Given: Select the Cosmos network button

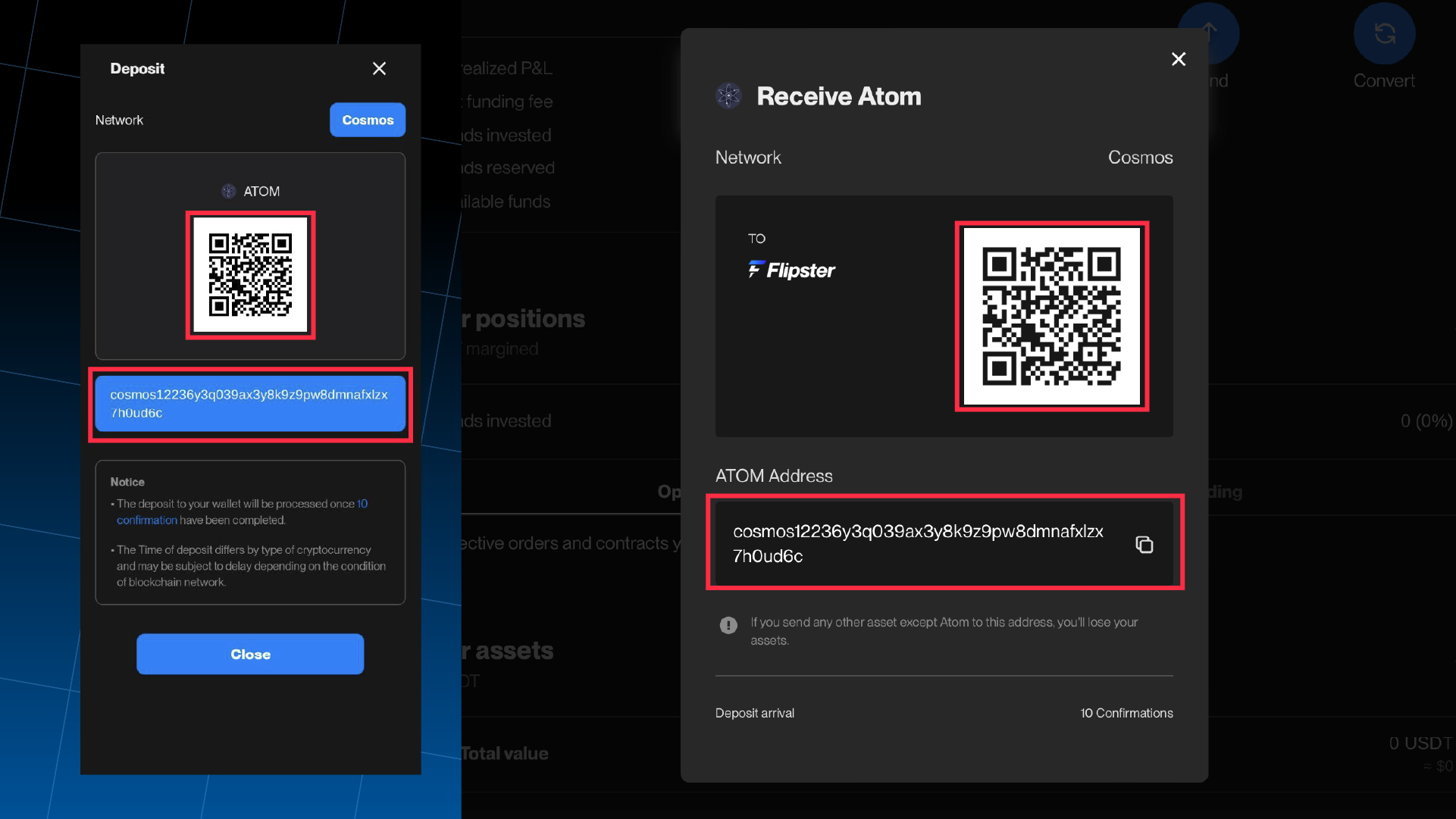Looking at the screenshot, I should click(x=368, y=120).
